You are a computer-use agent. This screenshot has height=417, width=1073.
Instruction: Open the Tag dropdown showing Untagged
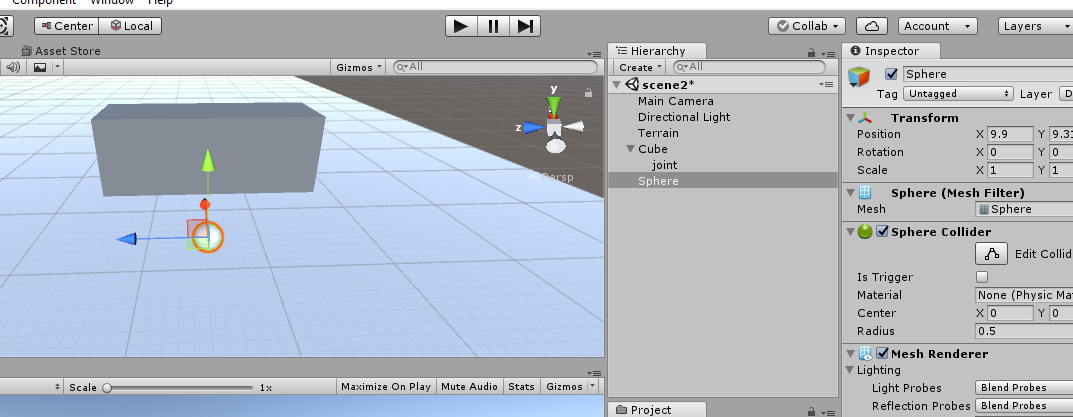point(958,94)
